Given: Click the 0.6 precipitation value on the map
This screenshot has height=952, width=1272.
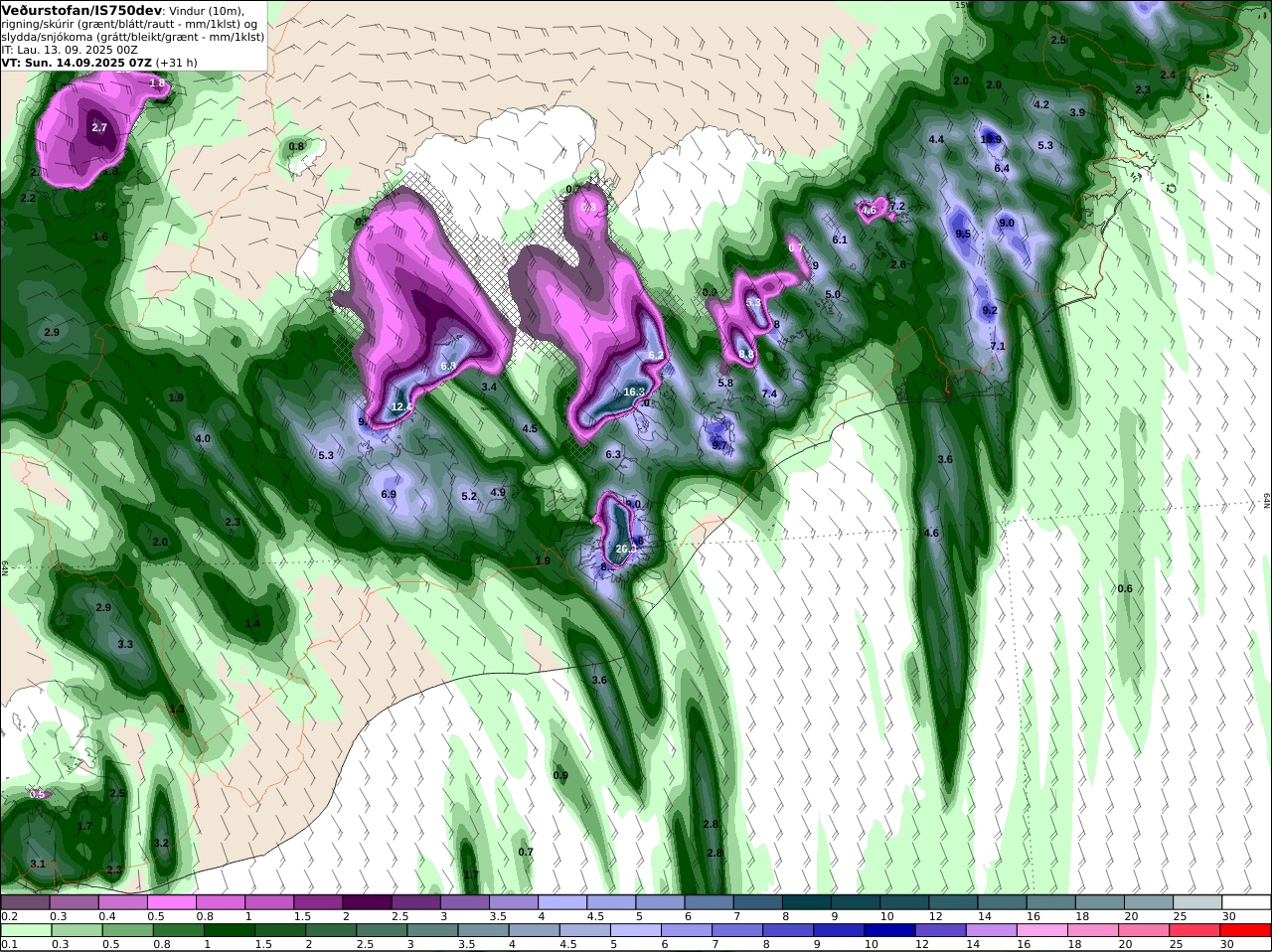Looking at the screenshot, I should (x=1125, y=589).
